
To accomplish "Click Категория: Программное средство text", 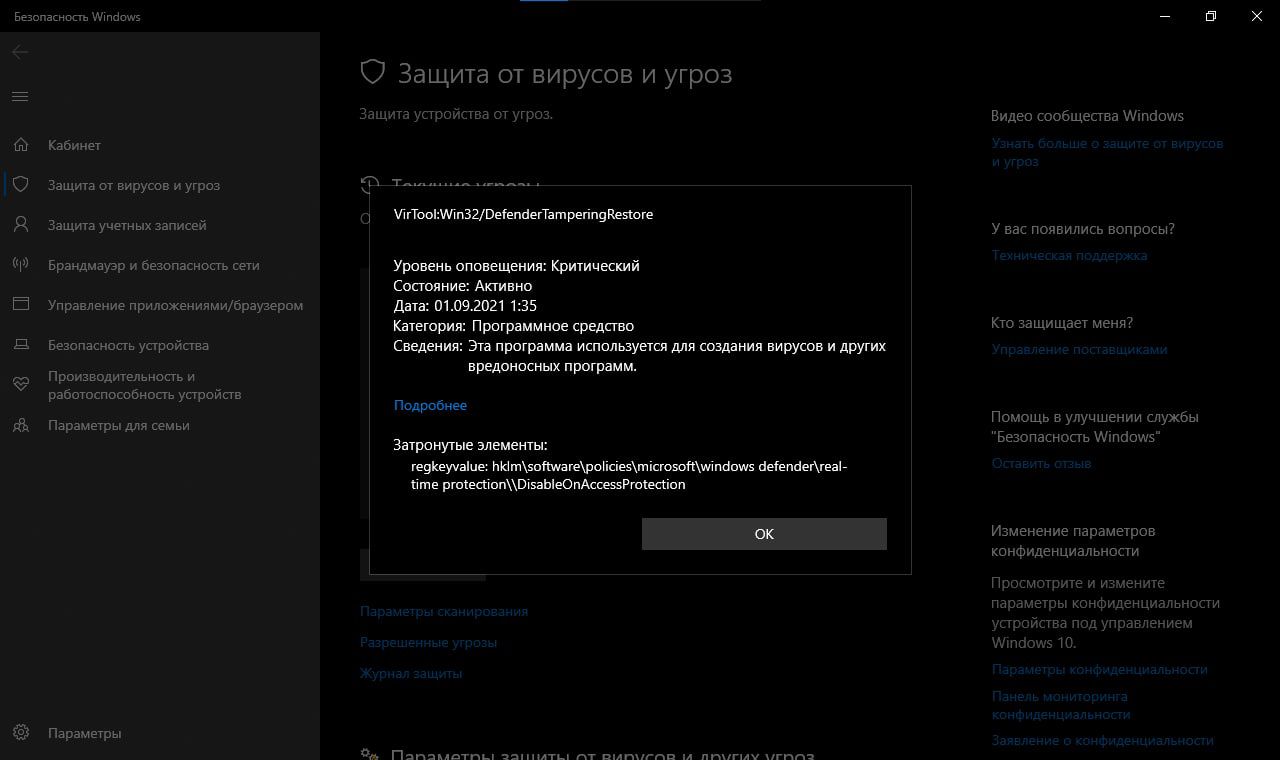I will coord(514,326).
